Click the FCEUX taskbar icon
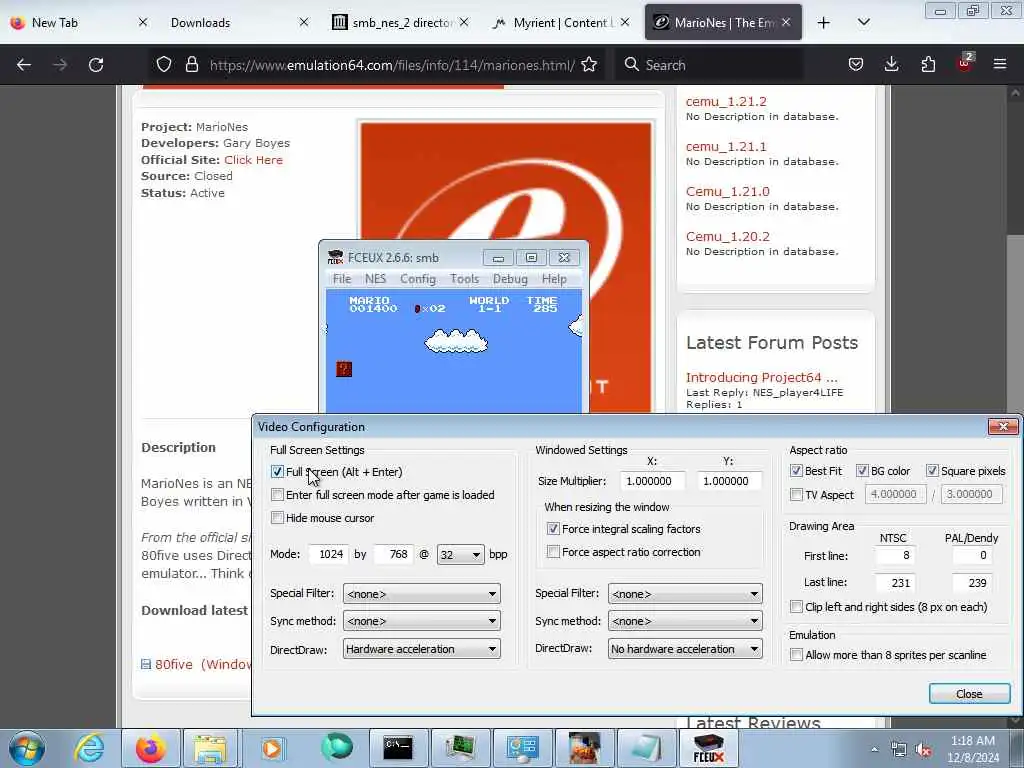Screen dimensions: 1024x768 708,748
